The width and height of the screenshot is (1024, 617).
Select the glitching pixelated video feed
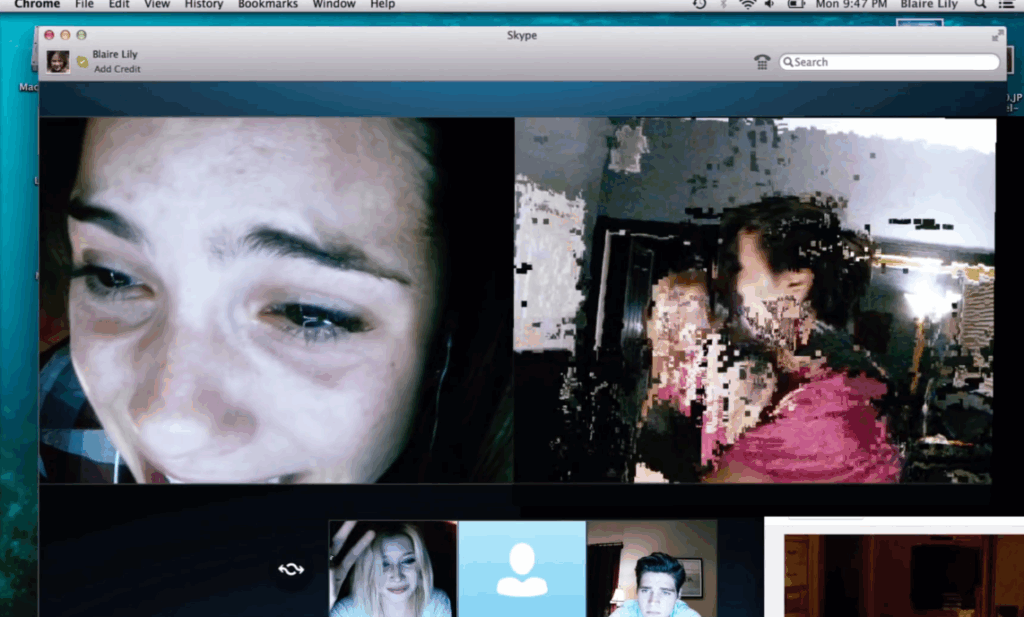click(x=755, y=300)
